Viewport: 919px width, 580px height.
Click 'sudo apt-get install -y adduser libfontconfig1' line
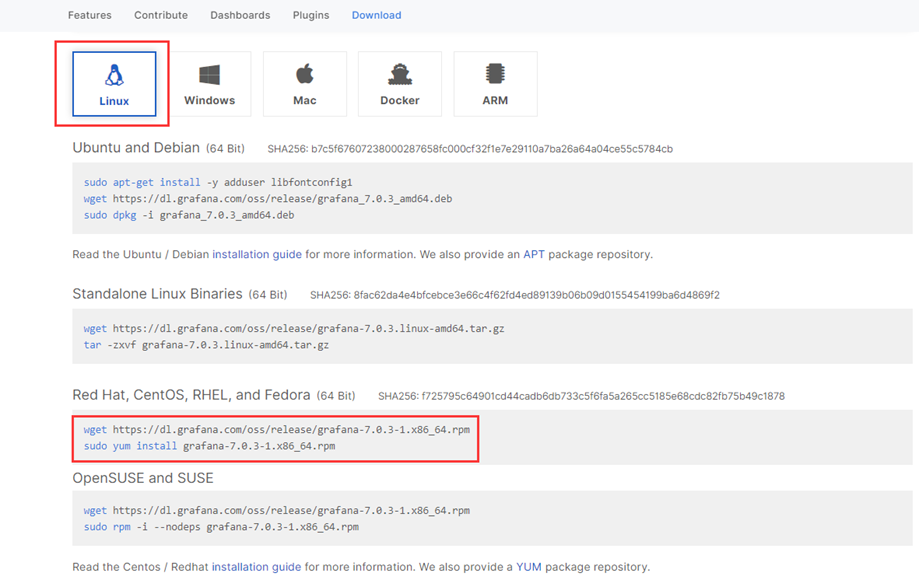tap(218, 182)
